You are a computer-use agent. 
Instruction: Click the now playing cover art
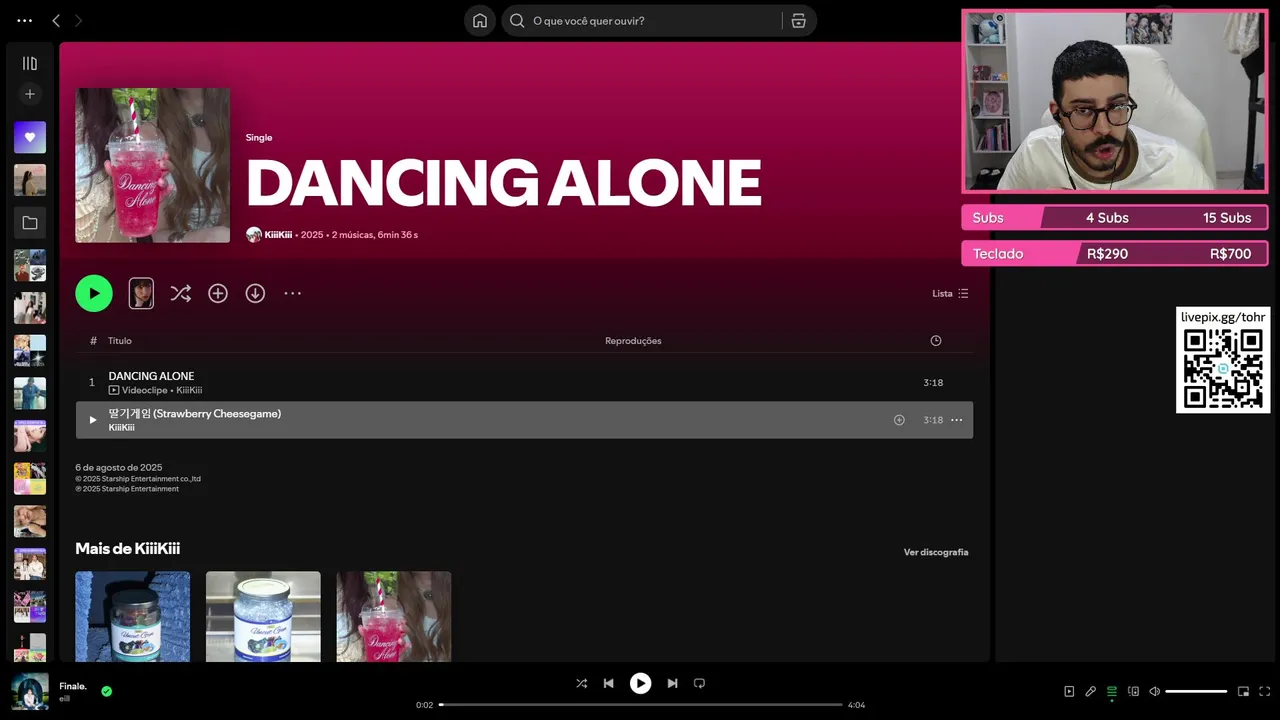coord(30,691)
